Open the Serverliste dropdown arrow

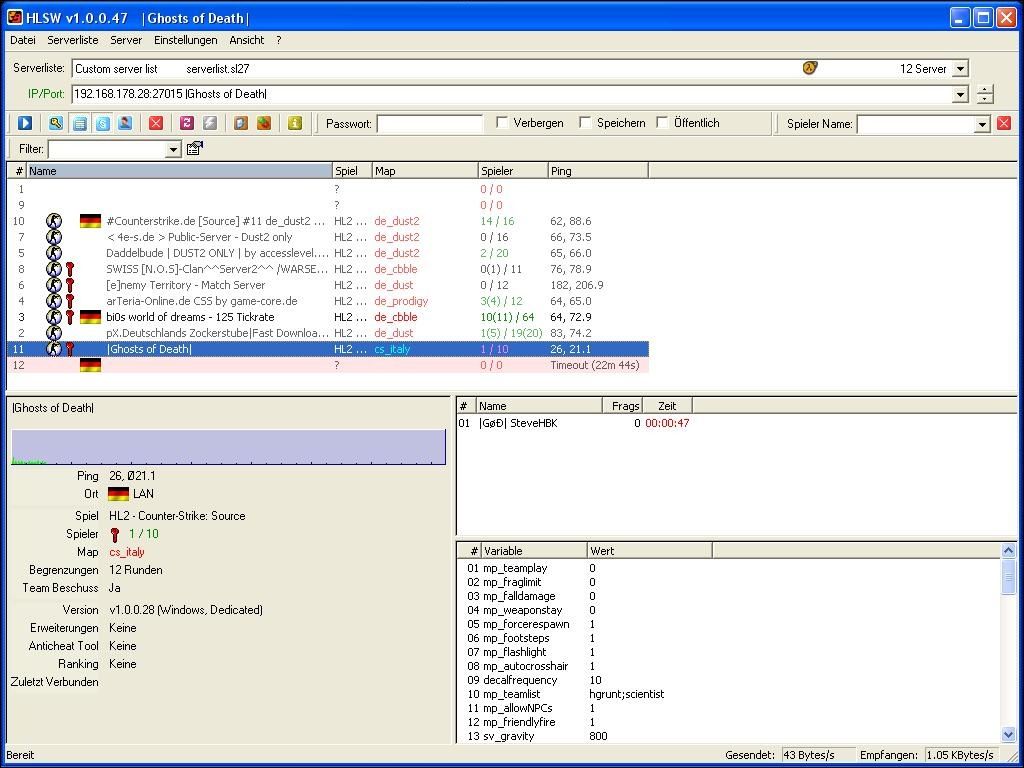960,69
